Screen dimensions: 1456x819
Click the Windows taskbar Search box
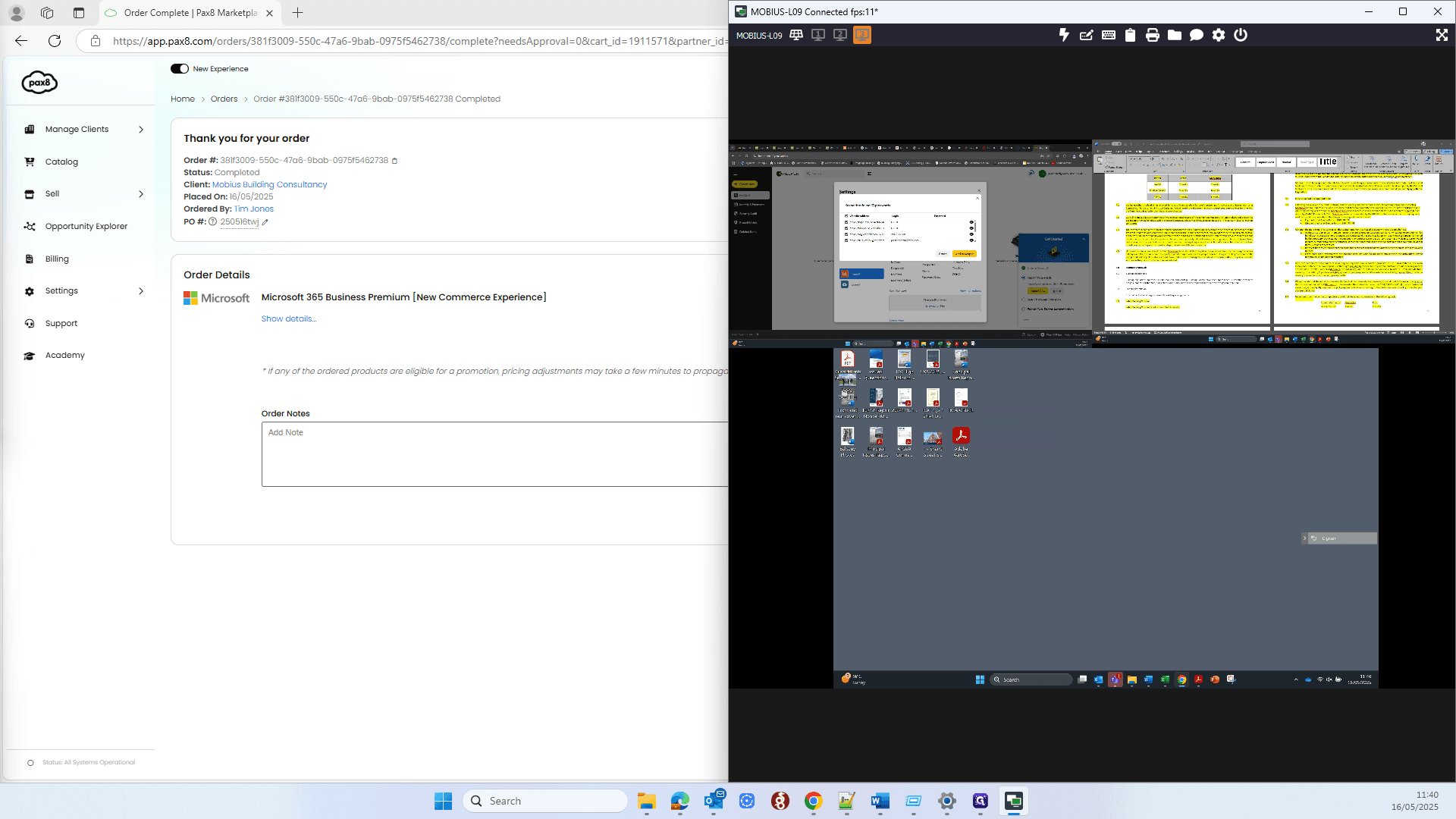pyautogui.click(x=544, y=801)
